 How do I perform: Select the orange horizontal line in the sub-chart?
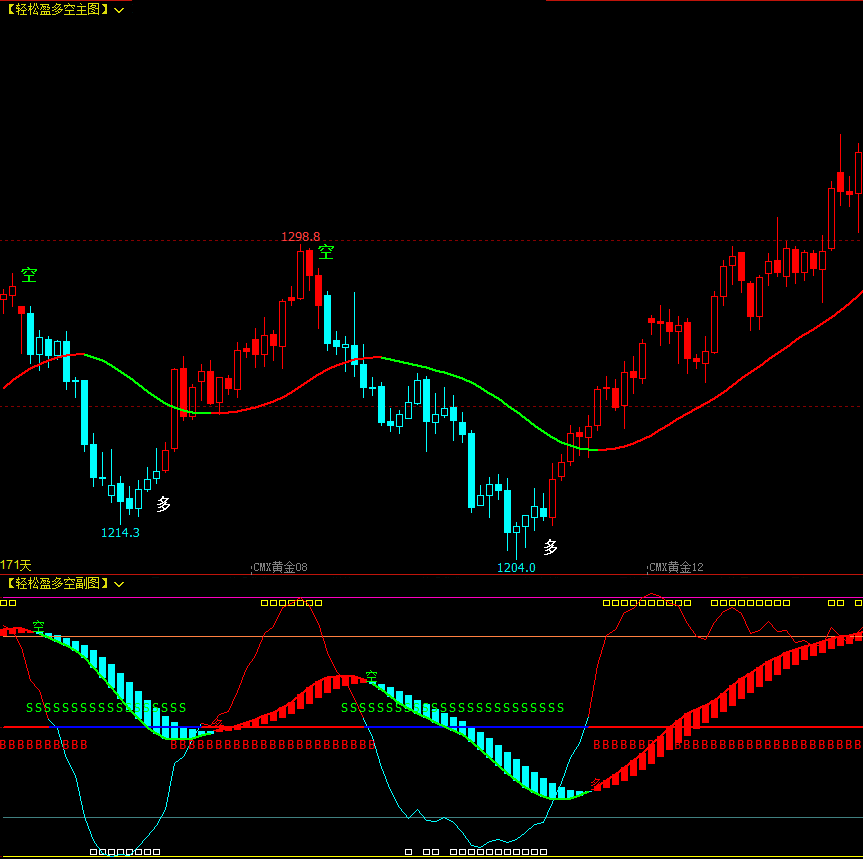tap(432, 637)
